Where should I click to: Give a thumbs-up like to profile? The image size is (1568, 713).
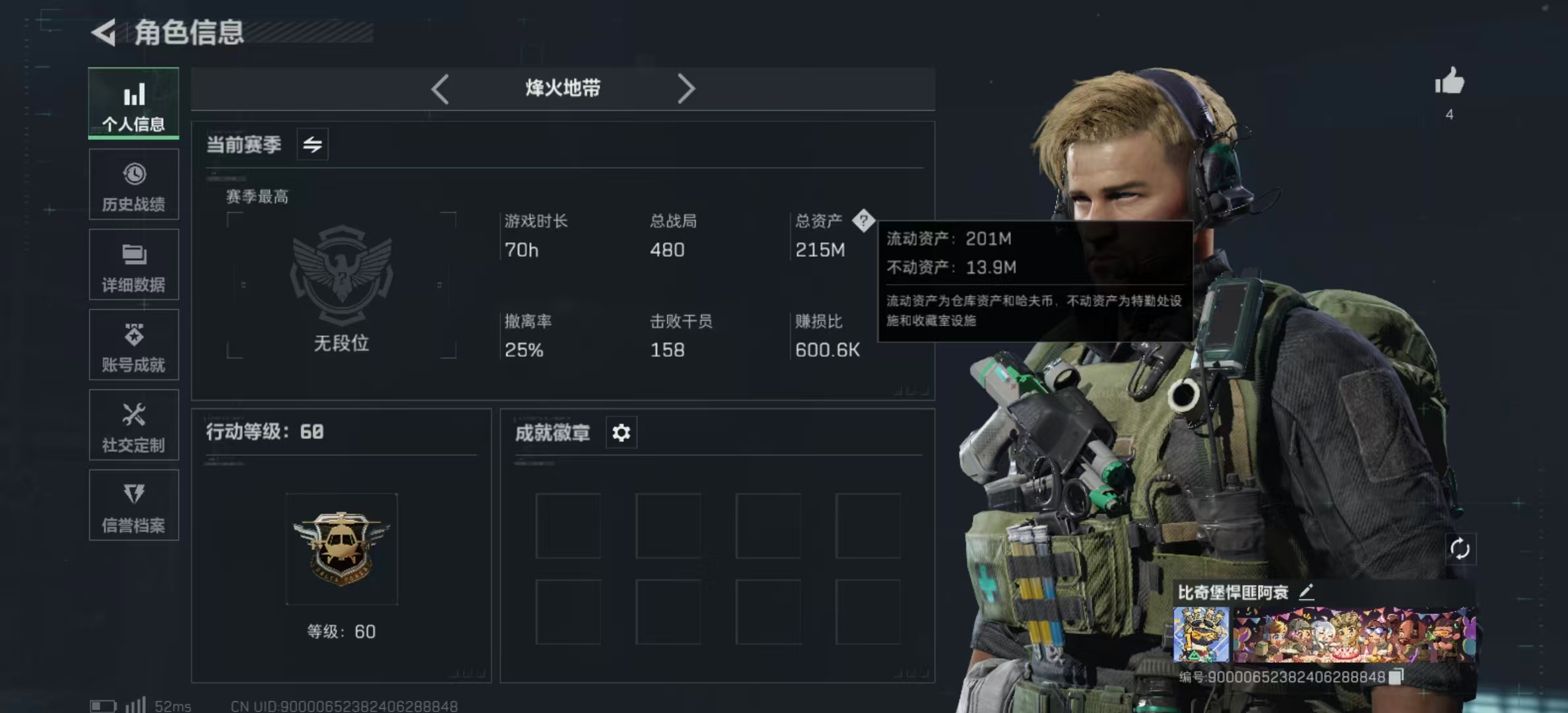1449,83
